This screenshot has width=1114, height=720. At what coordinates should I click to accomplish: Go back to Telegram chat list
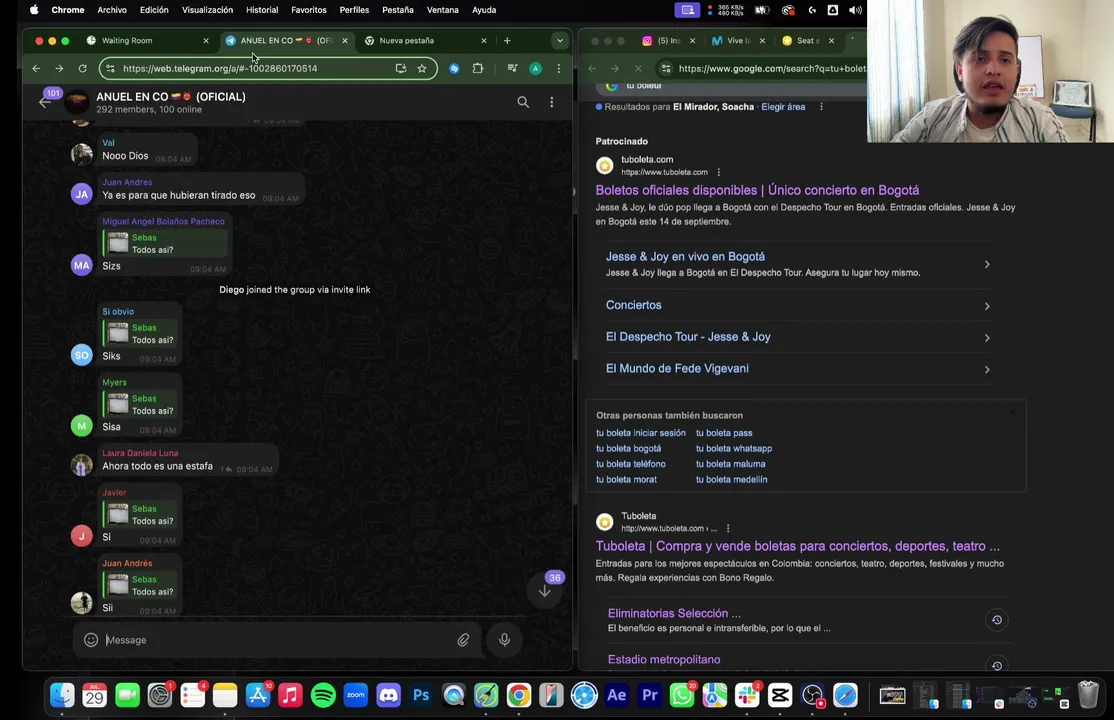click(45, 102)
